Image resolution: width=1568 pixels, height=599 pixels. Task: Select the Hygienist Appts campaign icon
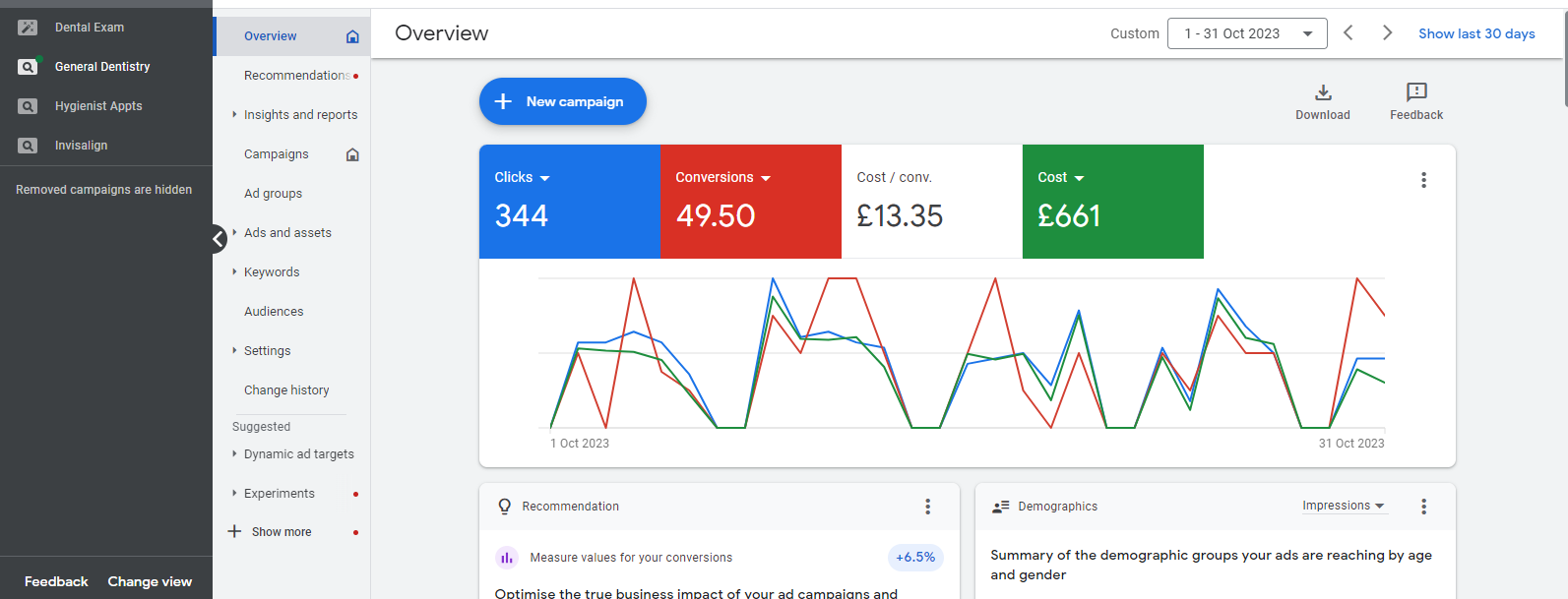click(x=28, y=106)
